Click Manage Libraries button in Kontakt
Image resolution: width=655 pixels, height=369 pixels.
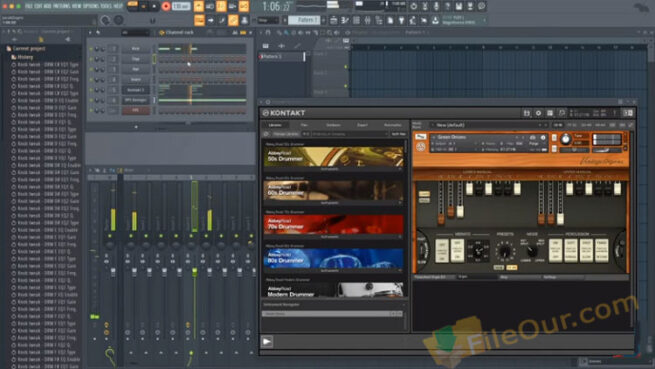pos(286,134)
